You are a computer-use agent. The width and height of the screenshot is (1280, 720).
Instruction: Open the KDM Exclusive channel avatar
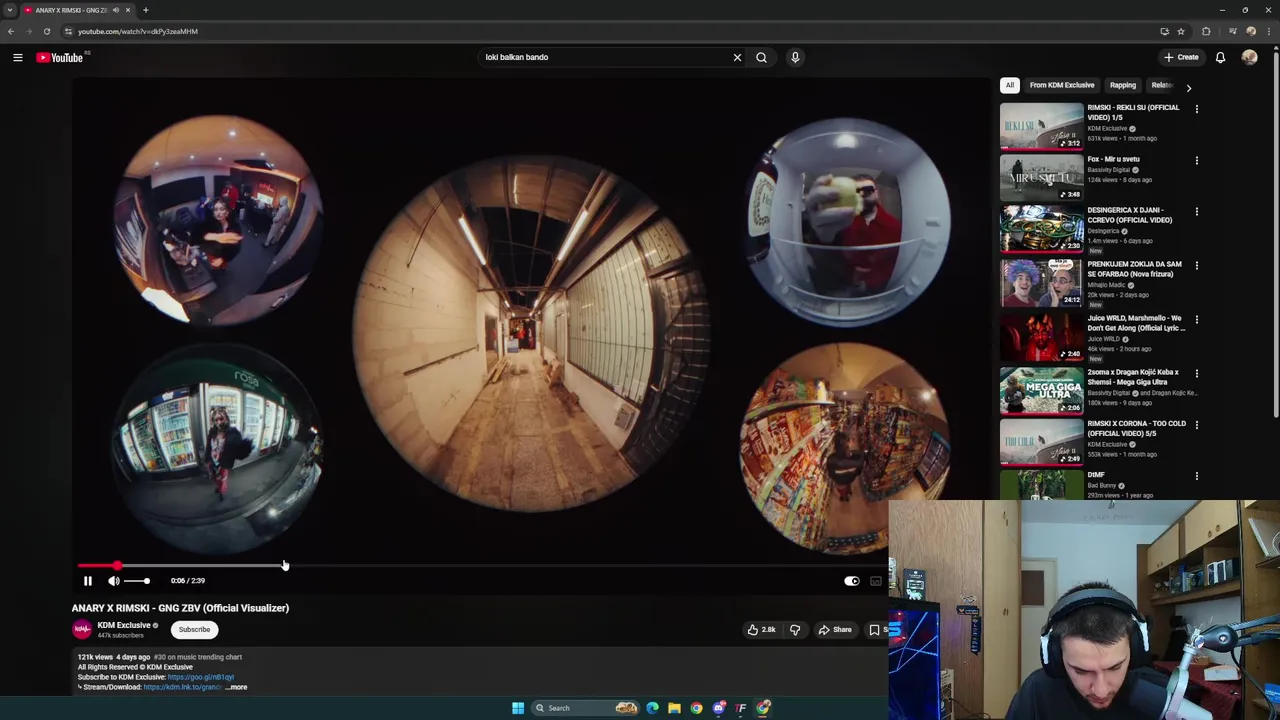(82, 629)
